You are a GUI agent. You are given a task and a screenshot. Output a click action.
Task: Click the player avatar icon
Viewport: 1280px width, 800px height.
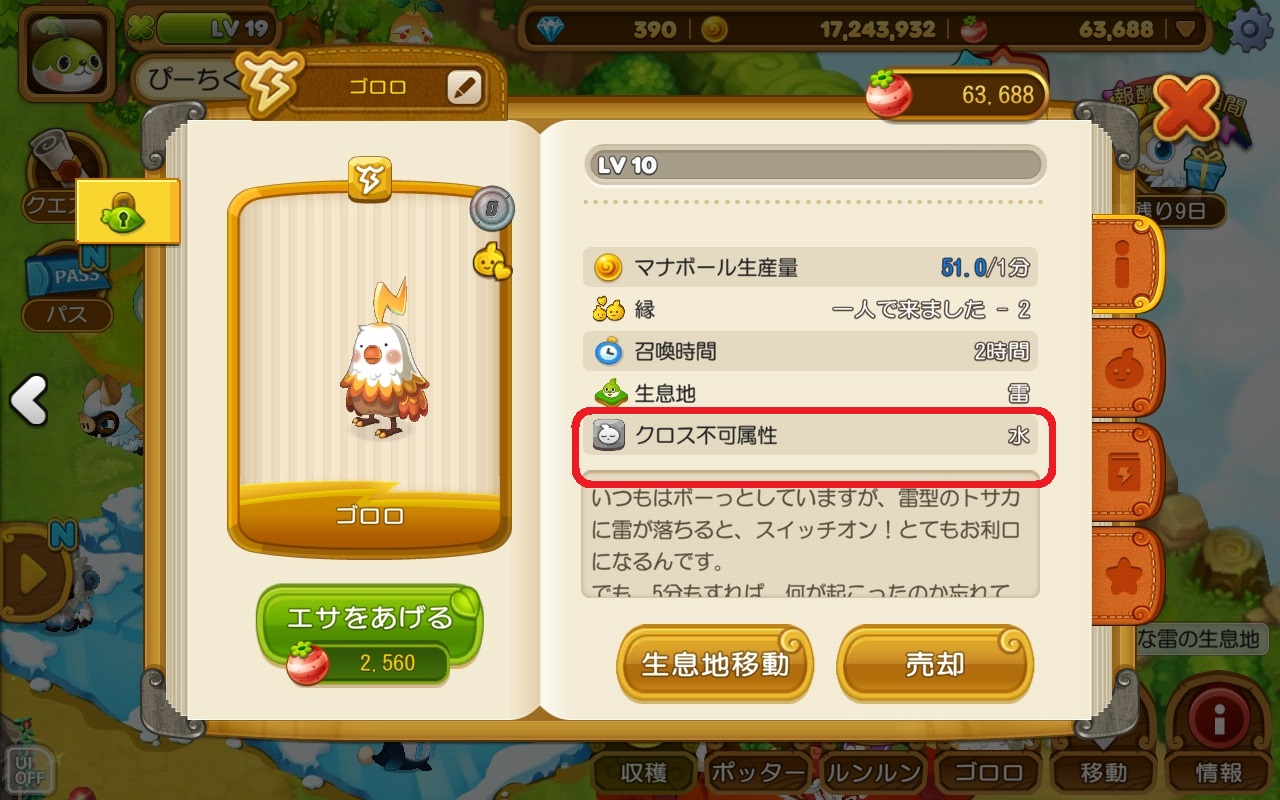[68, 56]
